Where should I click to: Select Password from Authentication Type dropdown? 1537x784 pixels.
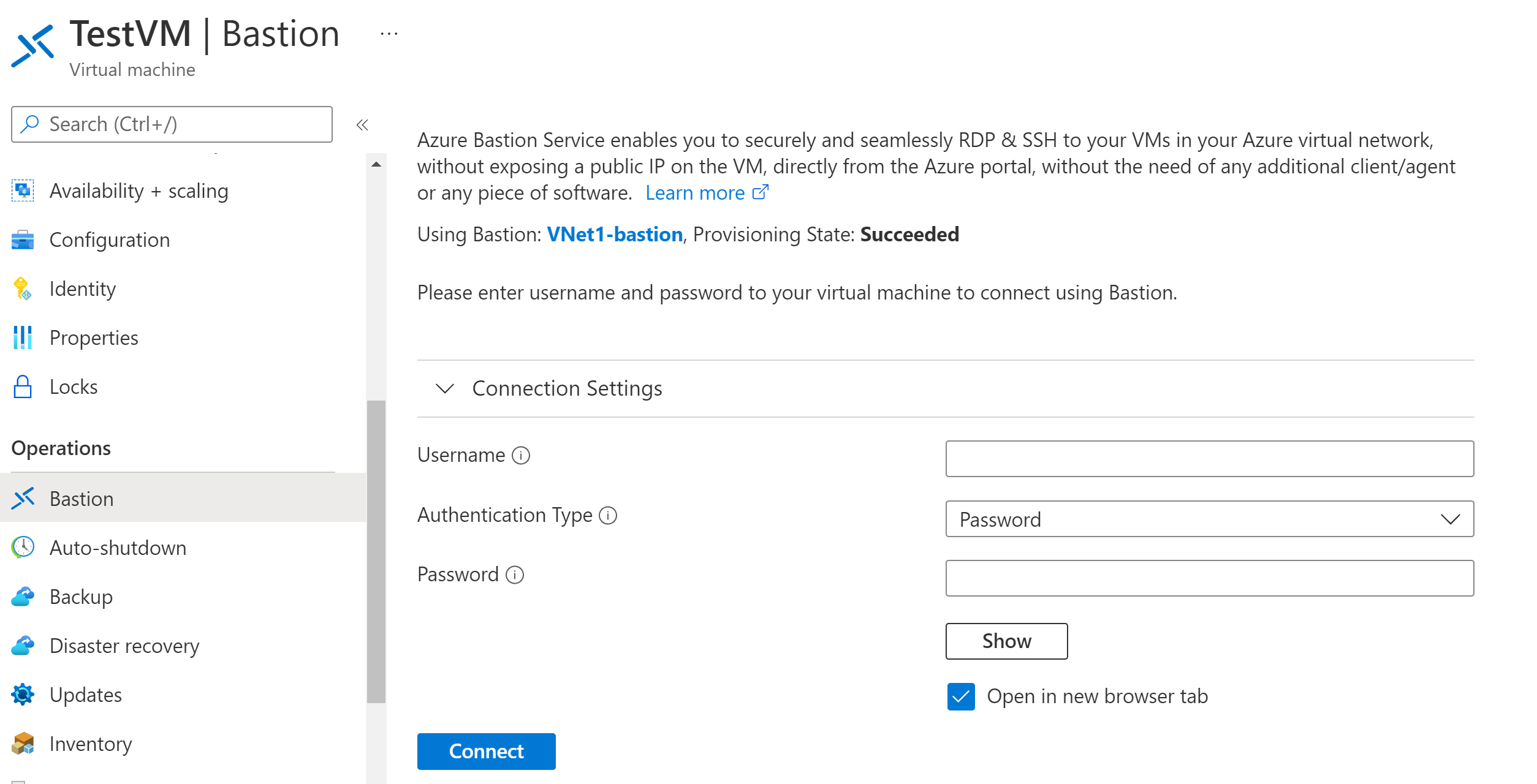(1211, 518)
